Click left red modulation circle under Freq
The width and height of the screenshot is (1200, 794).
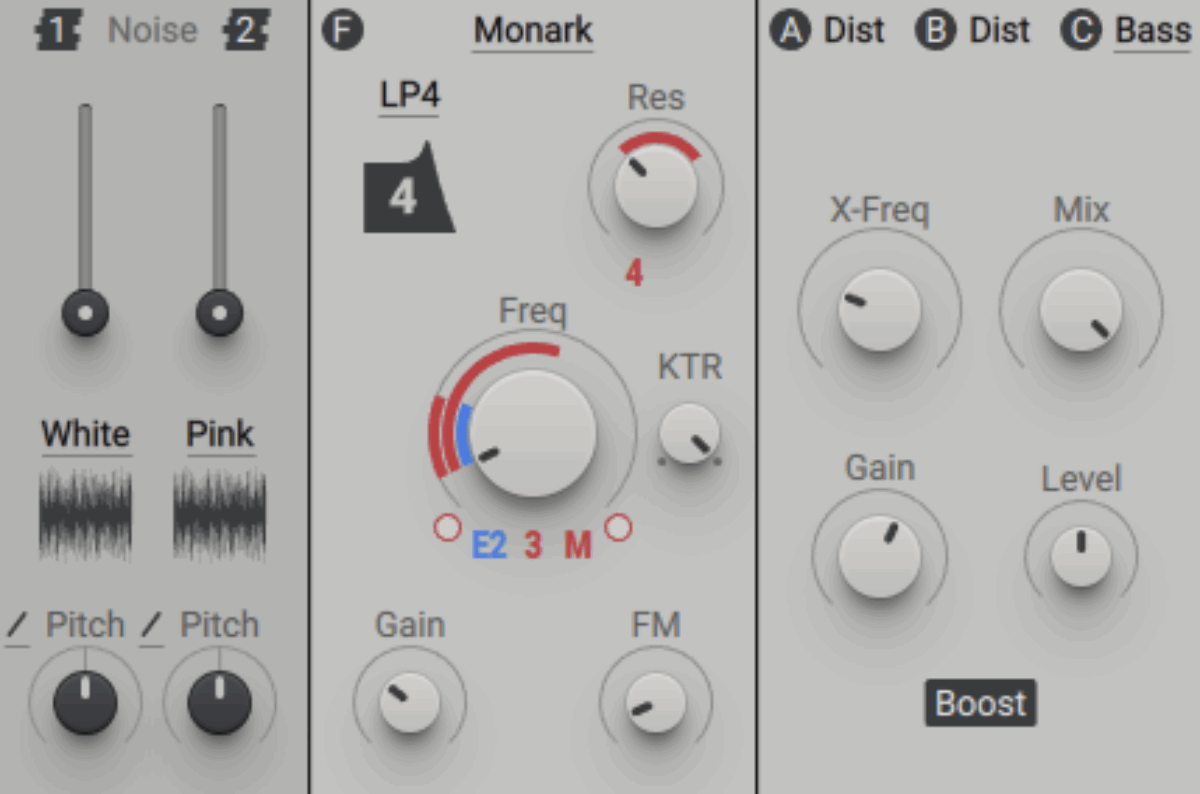coord(447,528)
